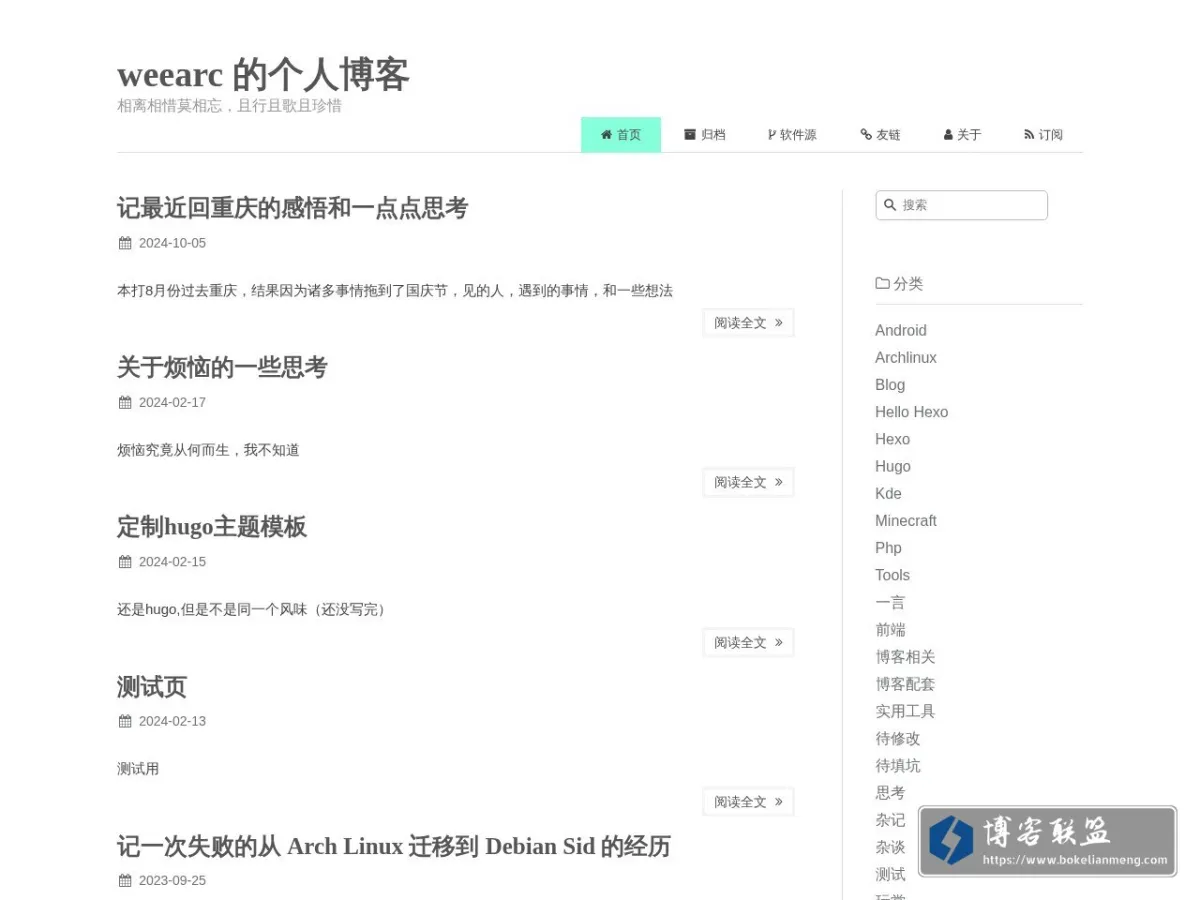Click 阅读全文 under the 重庆 post
The width and height of the screenshot is (1200, 900).
(748, 323)
